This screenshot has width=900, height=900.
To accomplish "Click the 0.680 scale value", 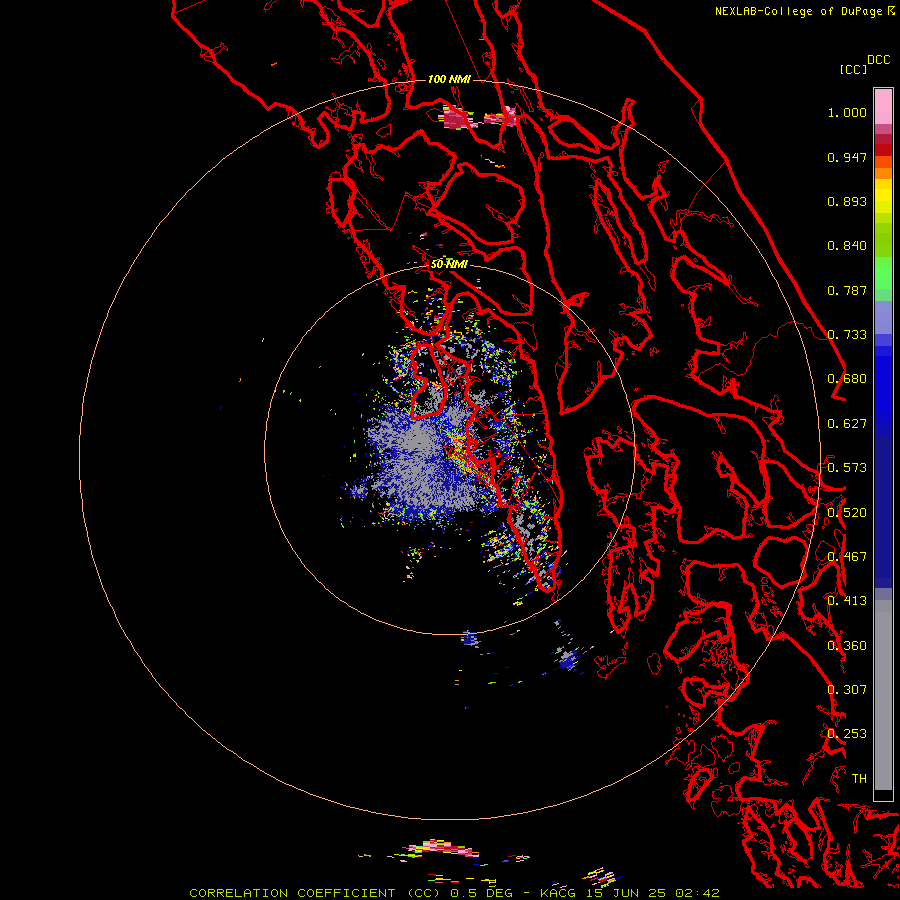I will coord(847,379).
